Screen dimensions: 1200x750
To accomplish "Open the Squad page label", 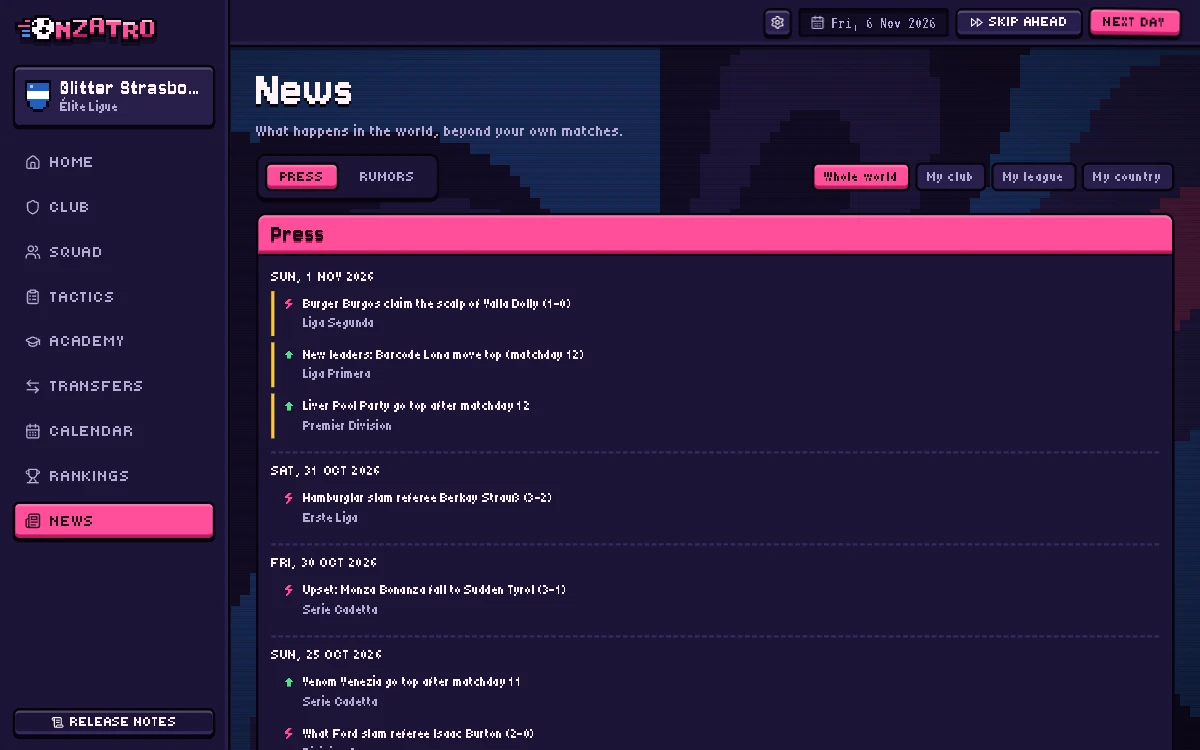I will pos(76,252).
